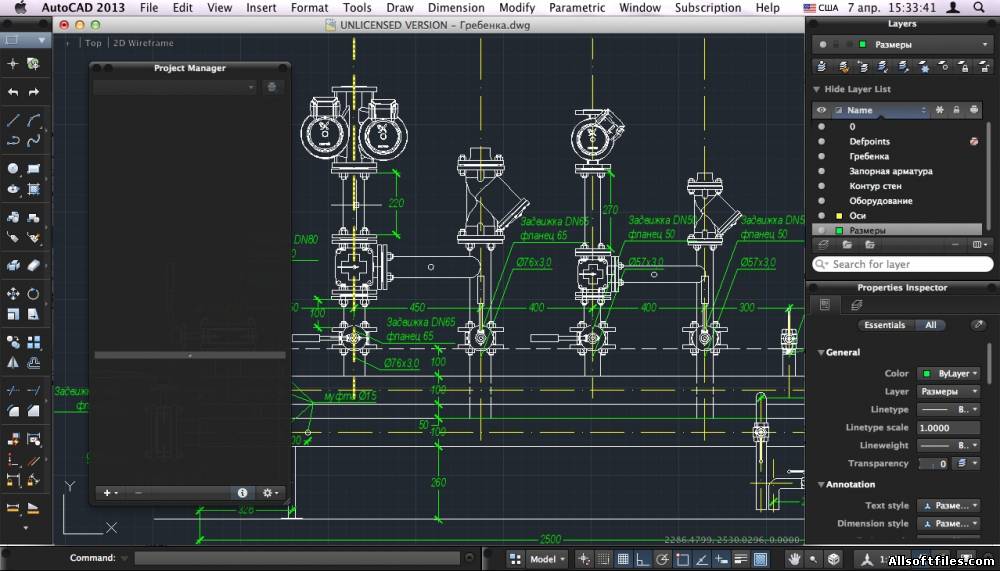Toggle Polar tracking in status bar

(663, 560)
